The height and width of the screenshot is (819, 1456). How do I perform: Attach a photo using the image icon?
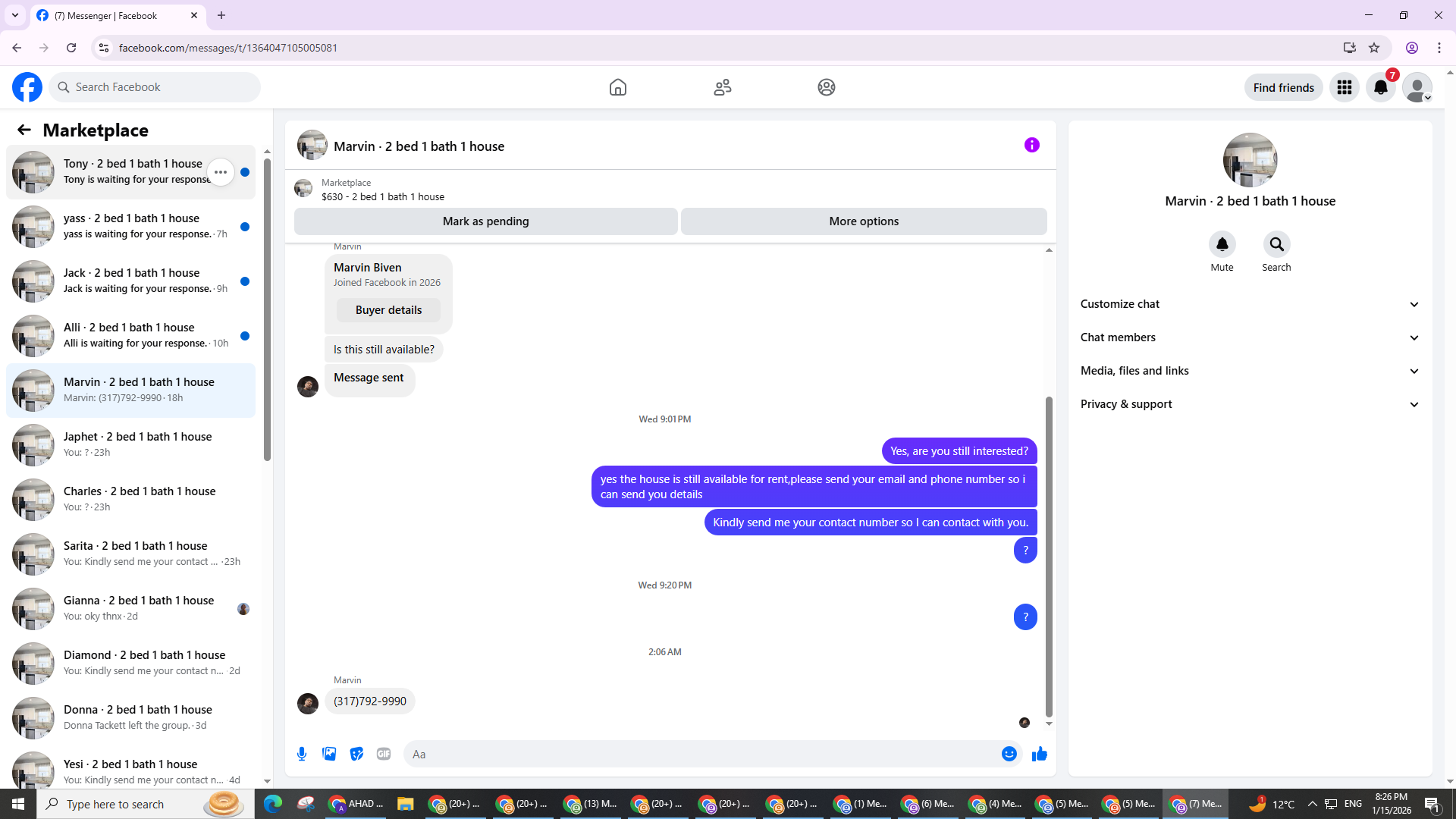[x=329, y=754]
